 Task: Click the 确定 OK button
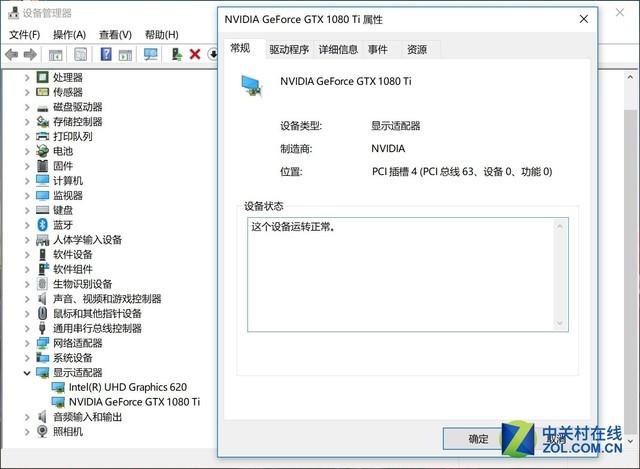tap(479, 438)
